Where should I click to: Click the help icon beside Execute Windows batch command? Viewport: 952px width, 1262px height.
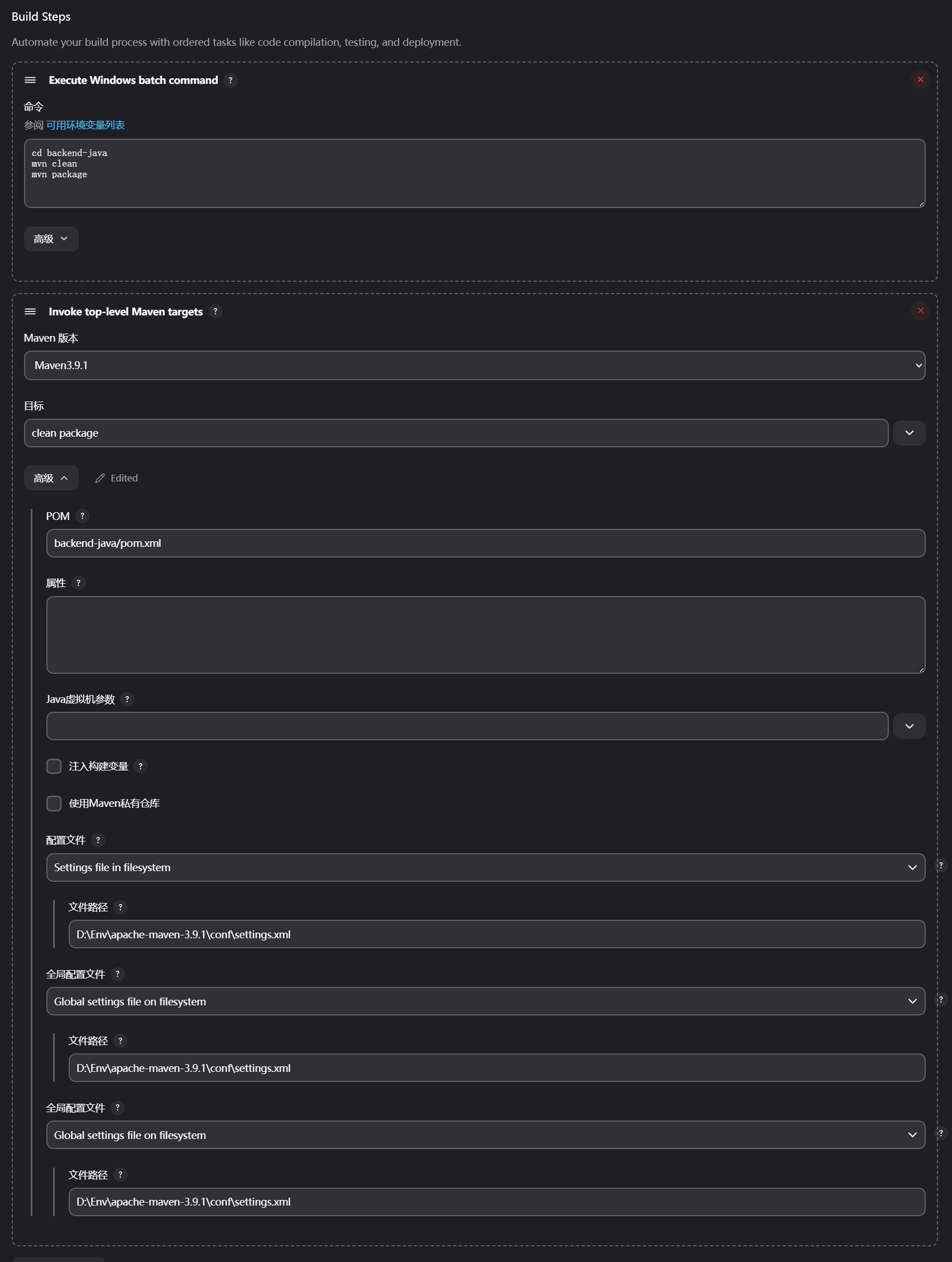(230, 81)
